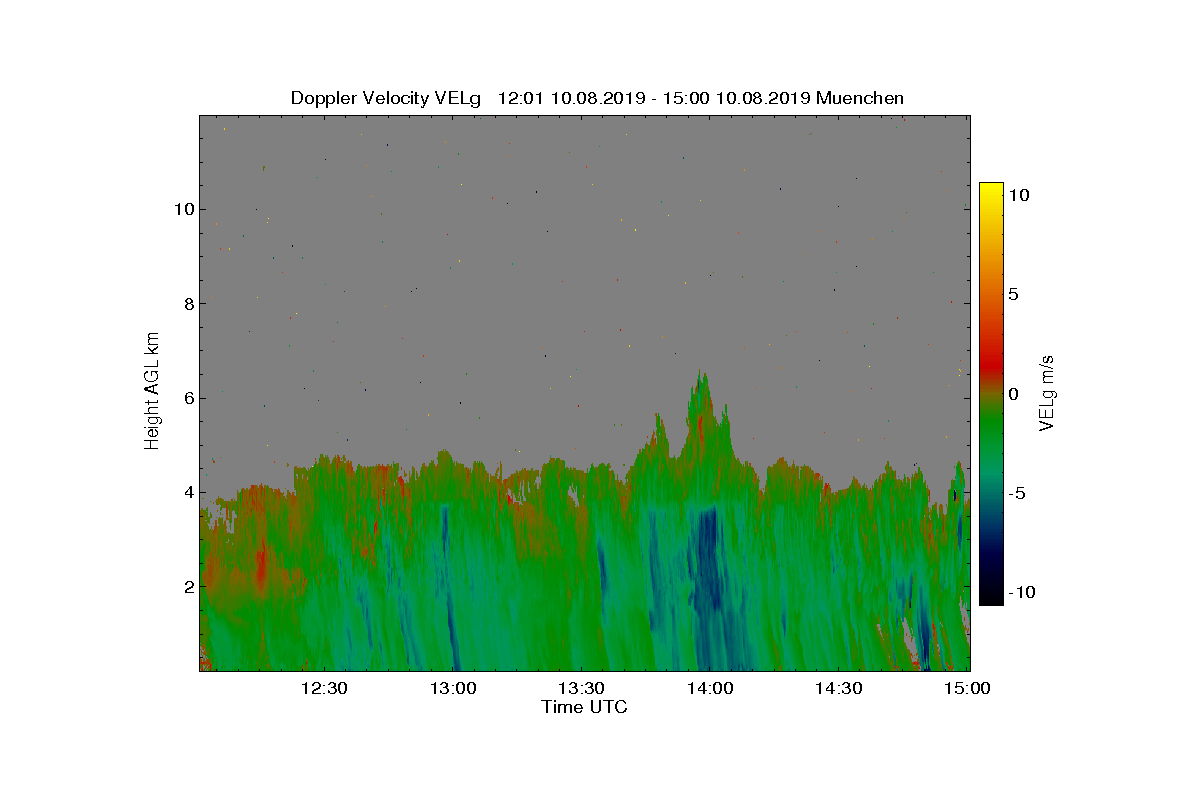This screenshot has width=1200, height=800.
Task: Click the height axis label '6'
Action: point(187,398)
